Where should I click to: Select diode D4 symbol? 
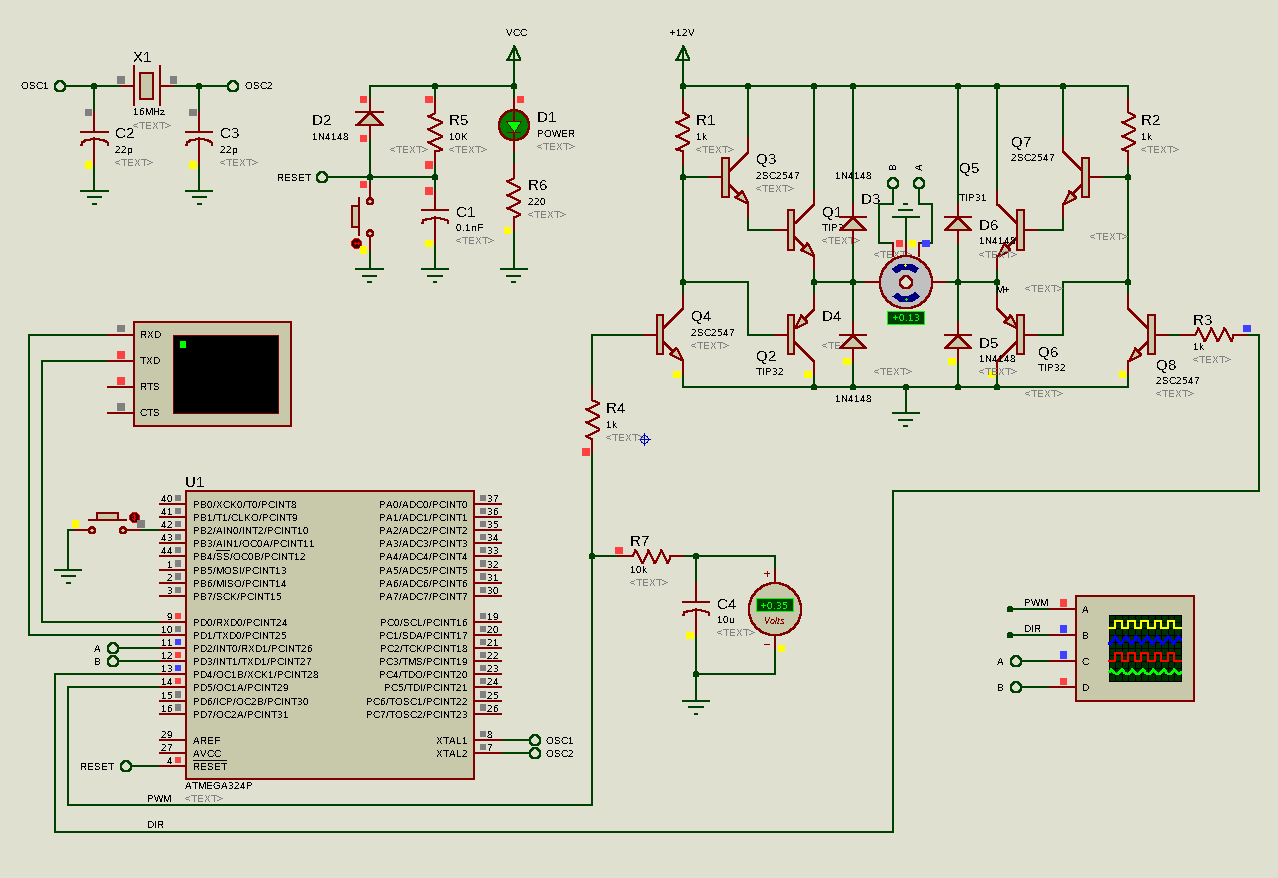click(x=852, y=341)
